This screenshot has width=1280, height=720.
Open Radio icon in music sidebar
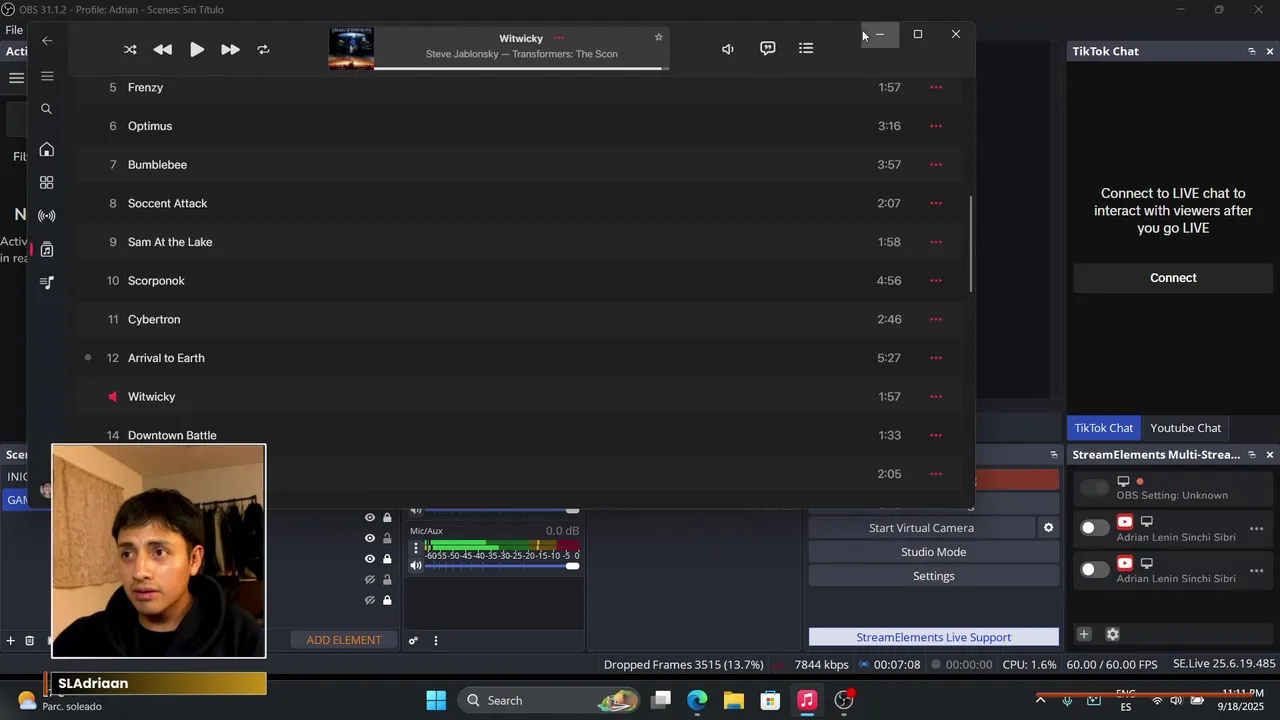point(47,216)
